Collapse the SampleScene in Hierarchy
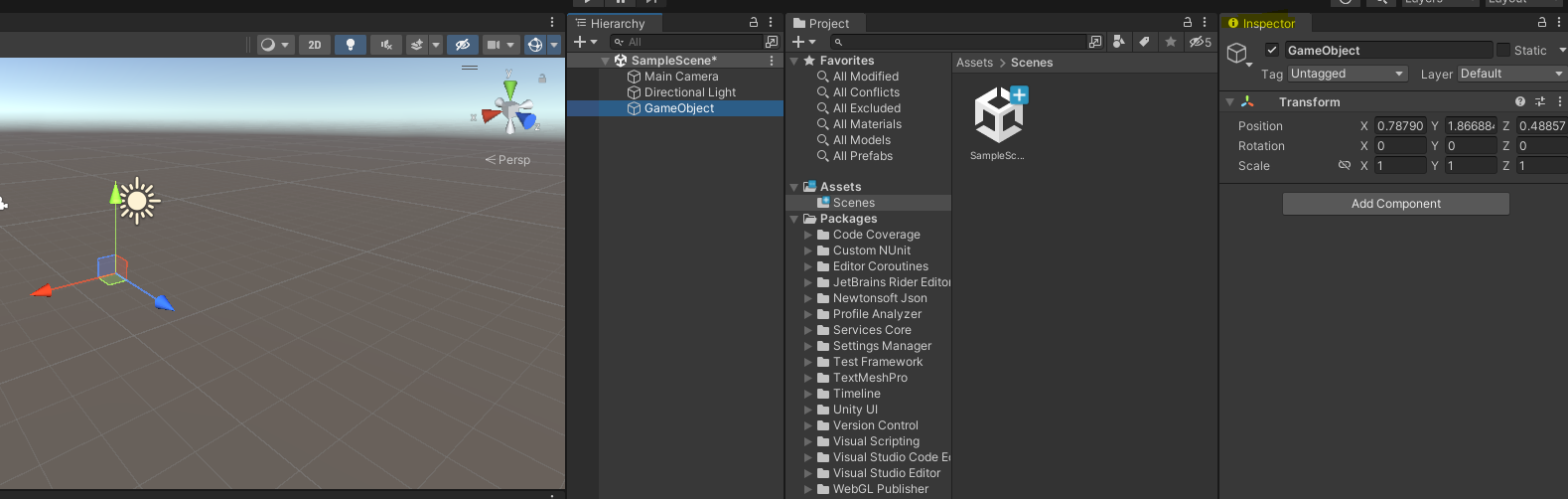1568x499 pixels. [606, 61]
